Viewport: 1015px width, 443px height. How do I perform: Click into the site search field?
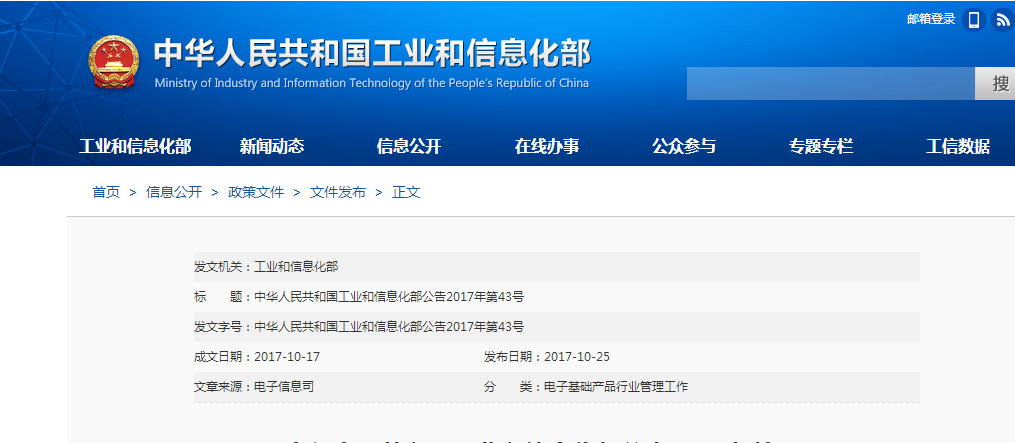(831, 84)
